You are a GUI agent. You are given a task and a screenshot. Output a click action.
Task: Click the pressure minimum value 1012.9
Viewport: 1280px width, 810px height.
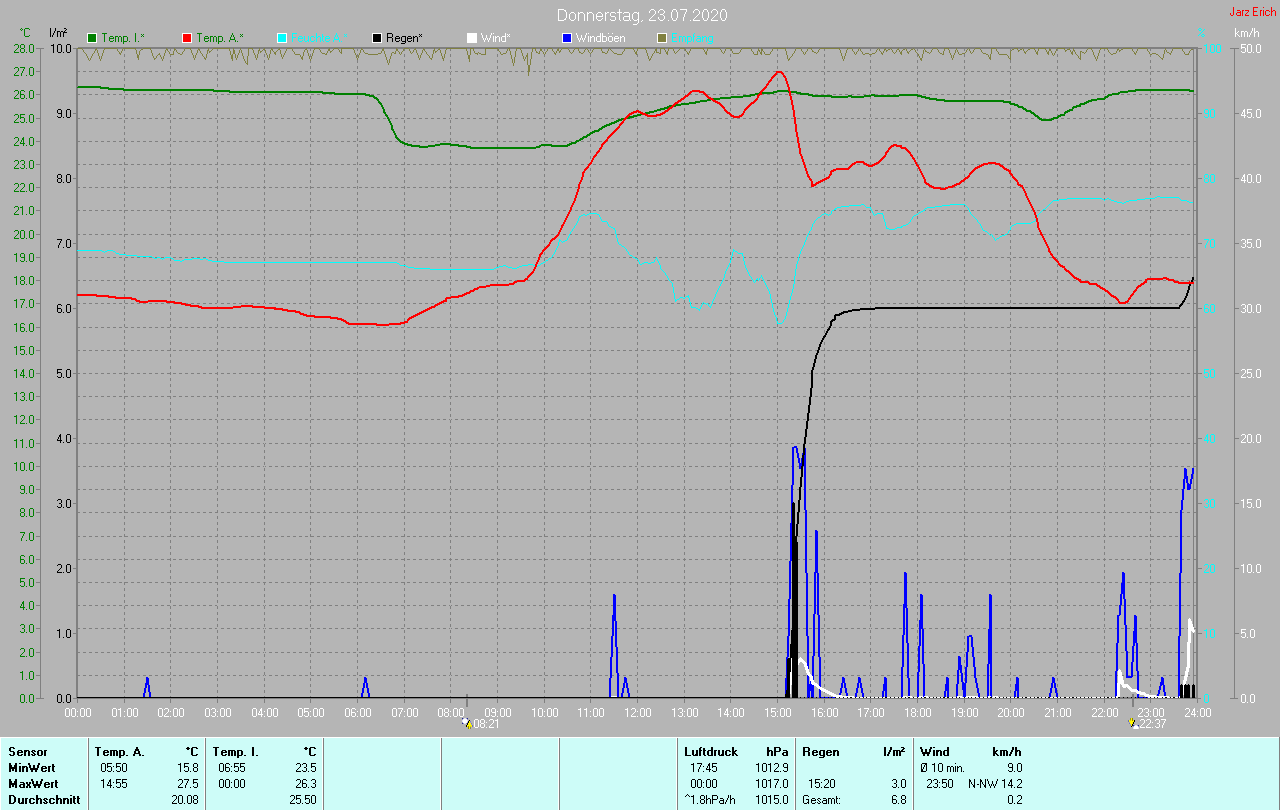[x=772, y=768]
